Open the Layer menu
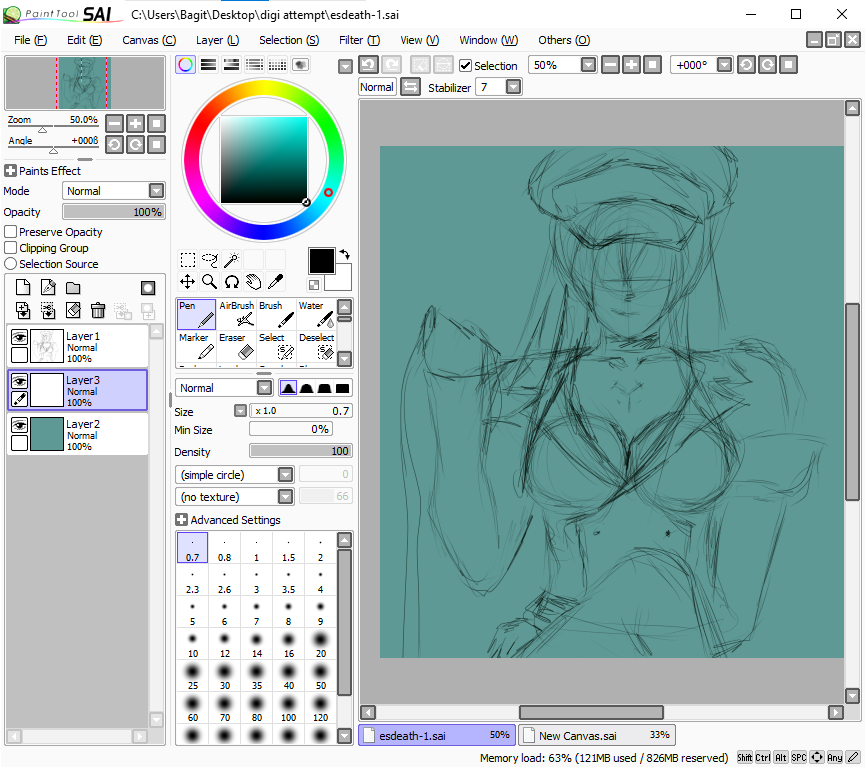Image resolution: width=866 pixels, height=768 pixels. pos(218,40)
